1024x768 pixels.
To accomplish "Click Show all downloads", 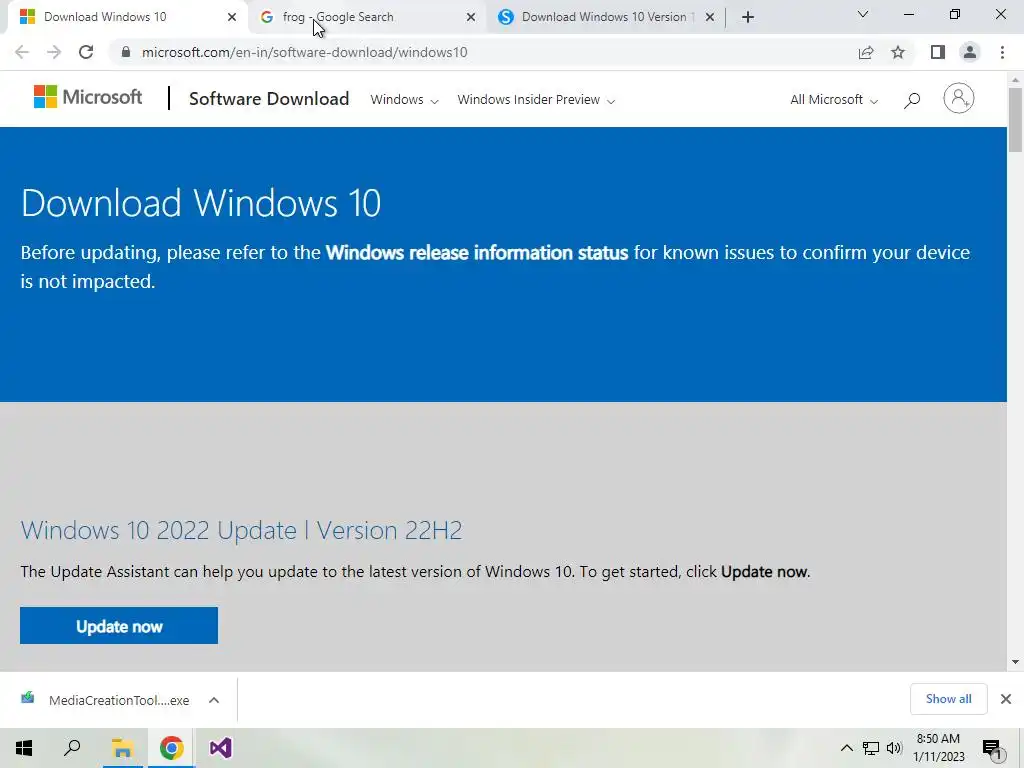I will point(948,699).
